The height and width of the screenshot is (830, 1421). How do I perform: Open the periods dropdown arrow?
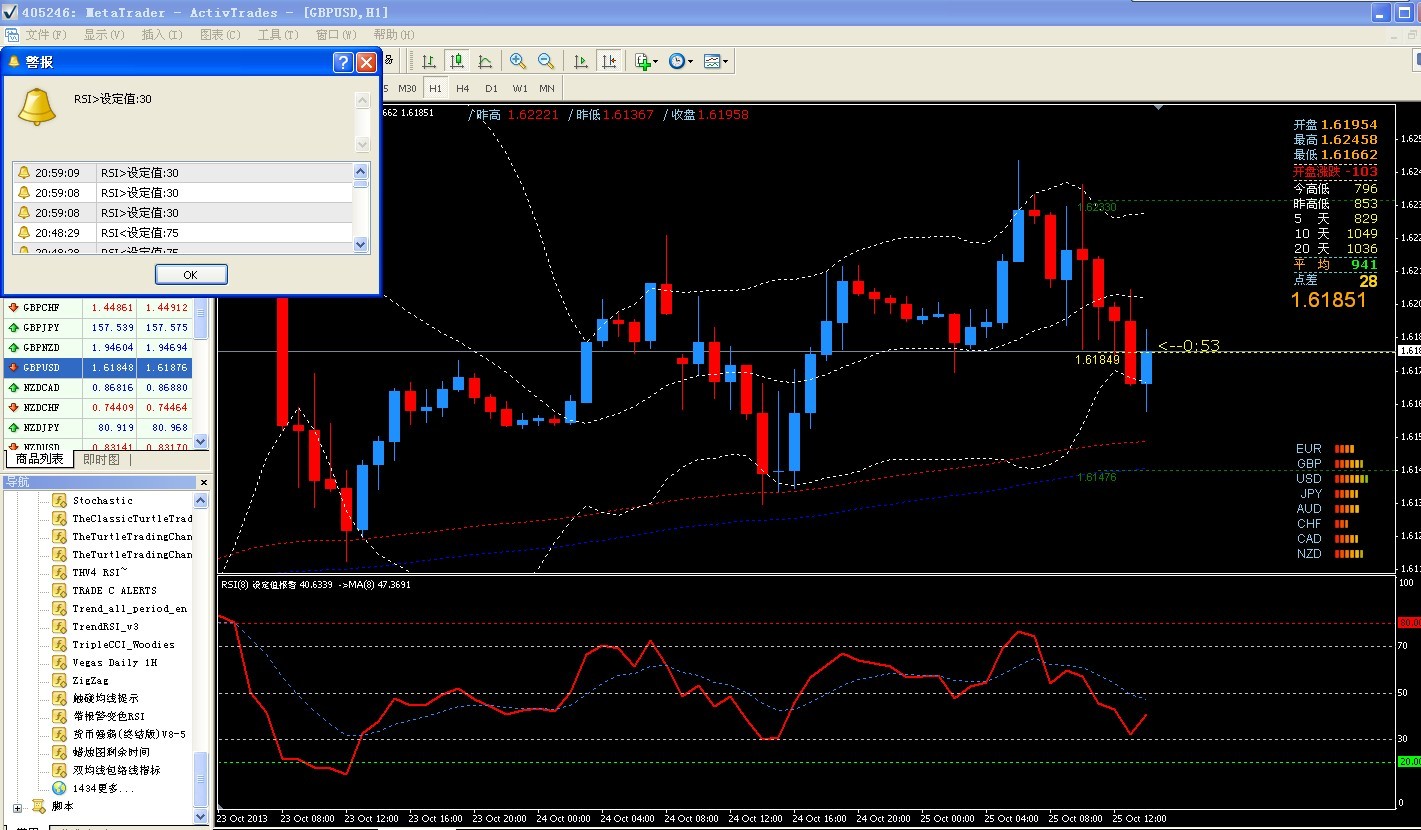[691, 62]
